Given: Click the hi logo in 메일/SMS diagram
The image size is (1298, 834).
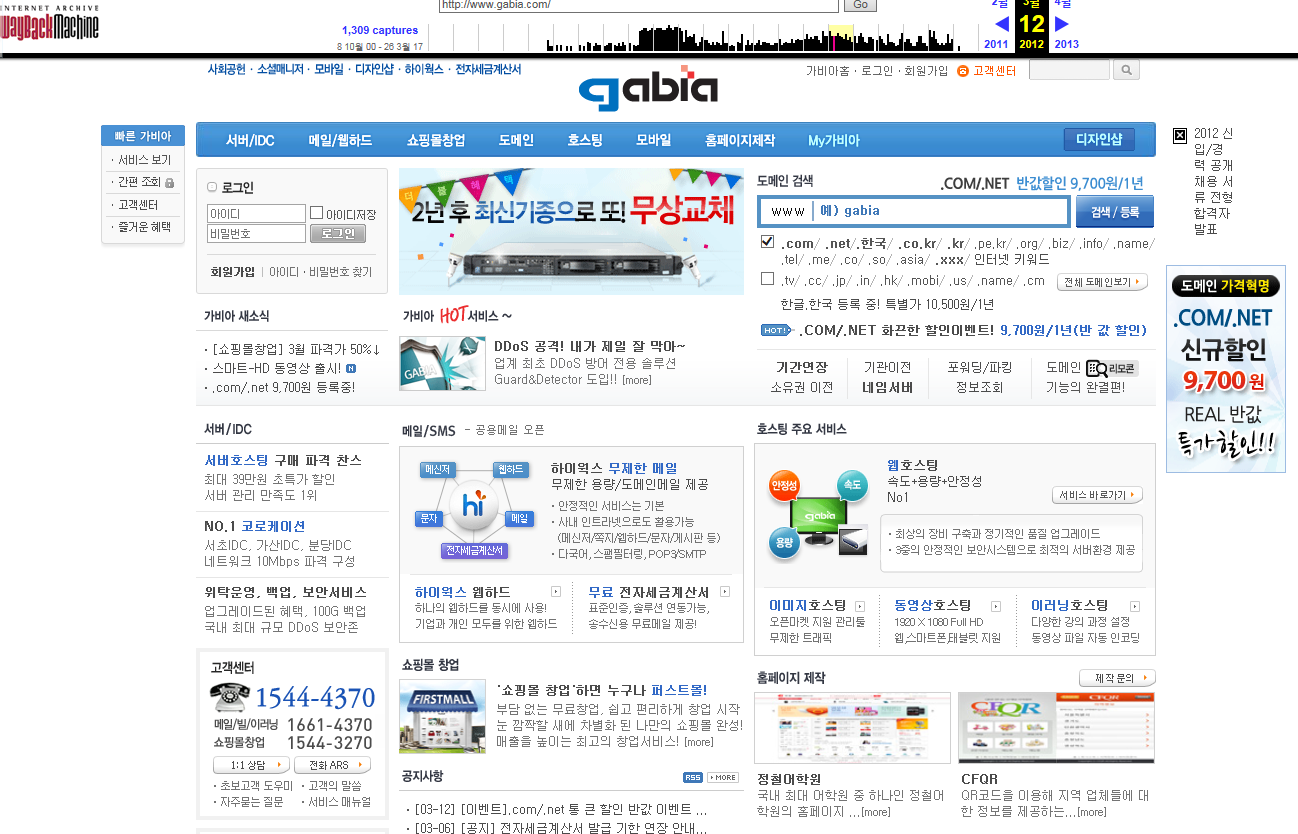Looking at the screenshot, I should pyautogui.click(x=474, y=506).
